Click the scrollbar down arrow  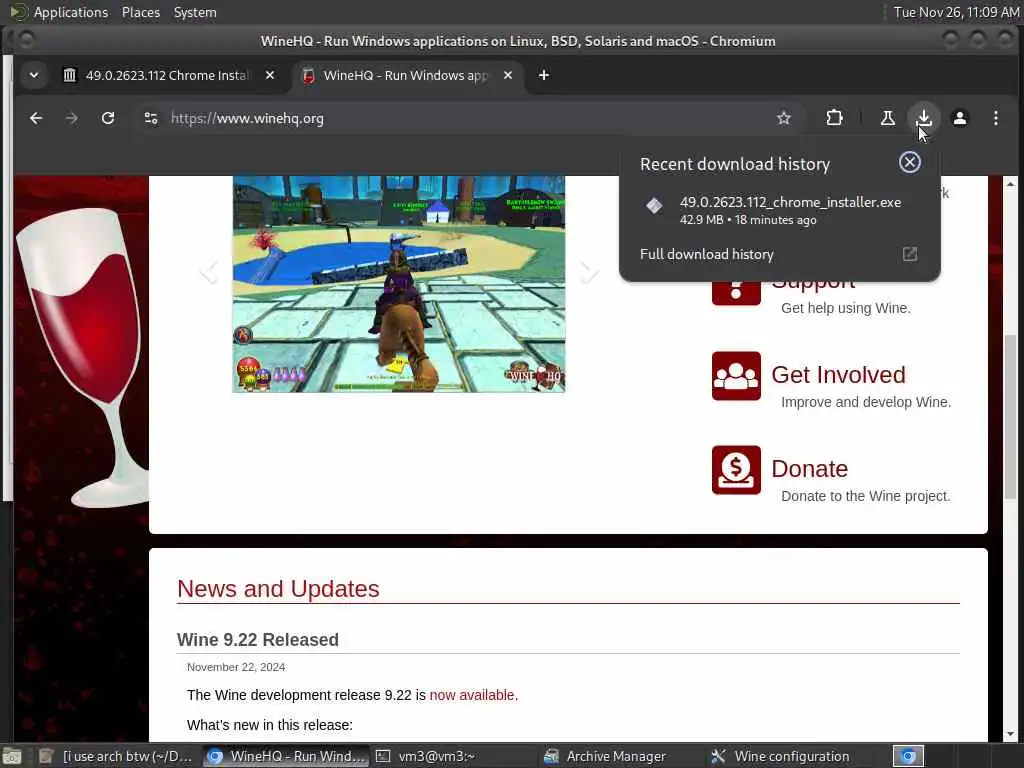(1010, 735)
